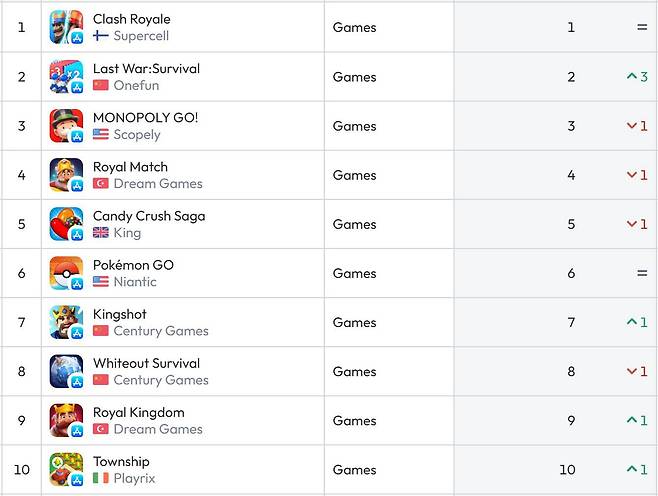Click the Games category for Township
The image size is (658, 496).
tap(354, 470)
